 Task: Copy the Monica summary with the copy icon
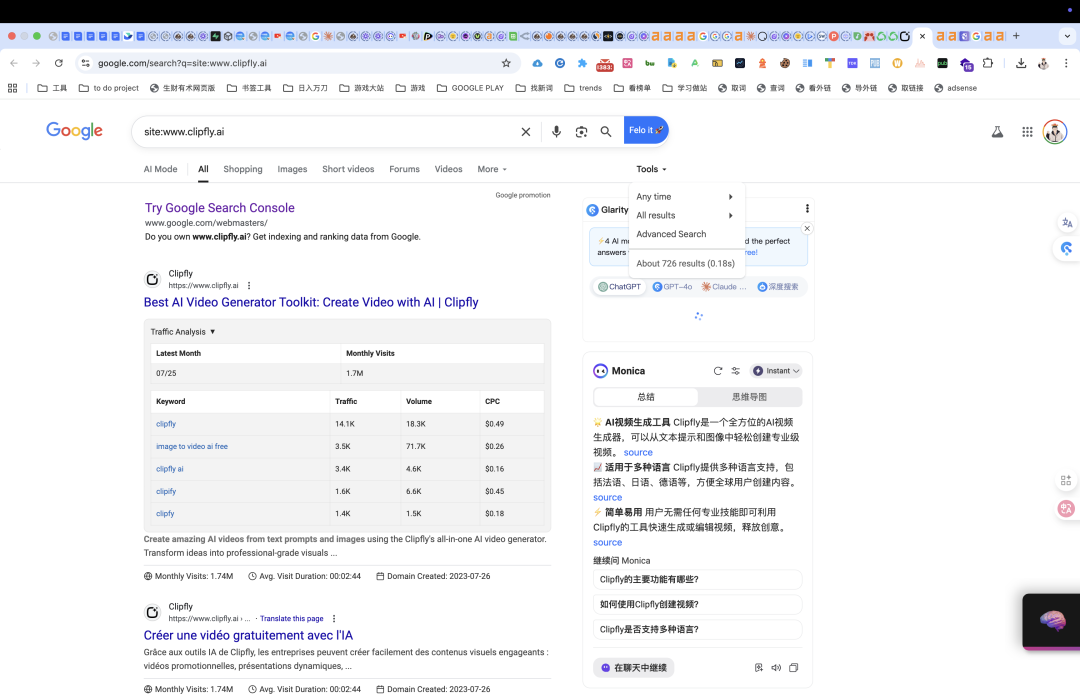point(793,668)
